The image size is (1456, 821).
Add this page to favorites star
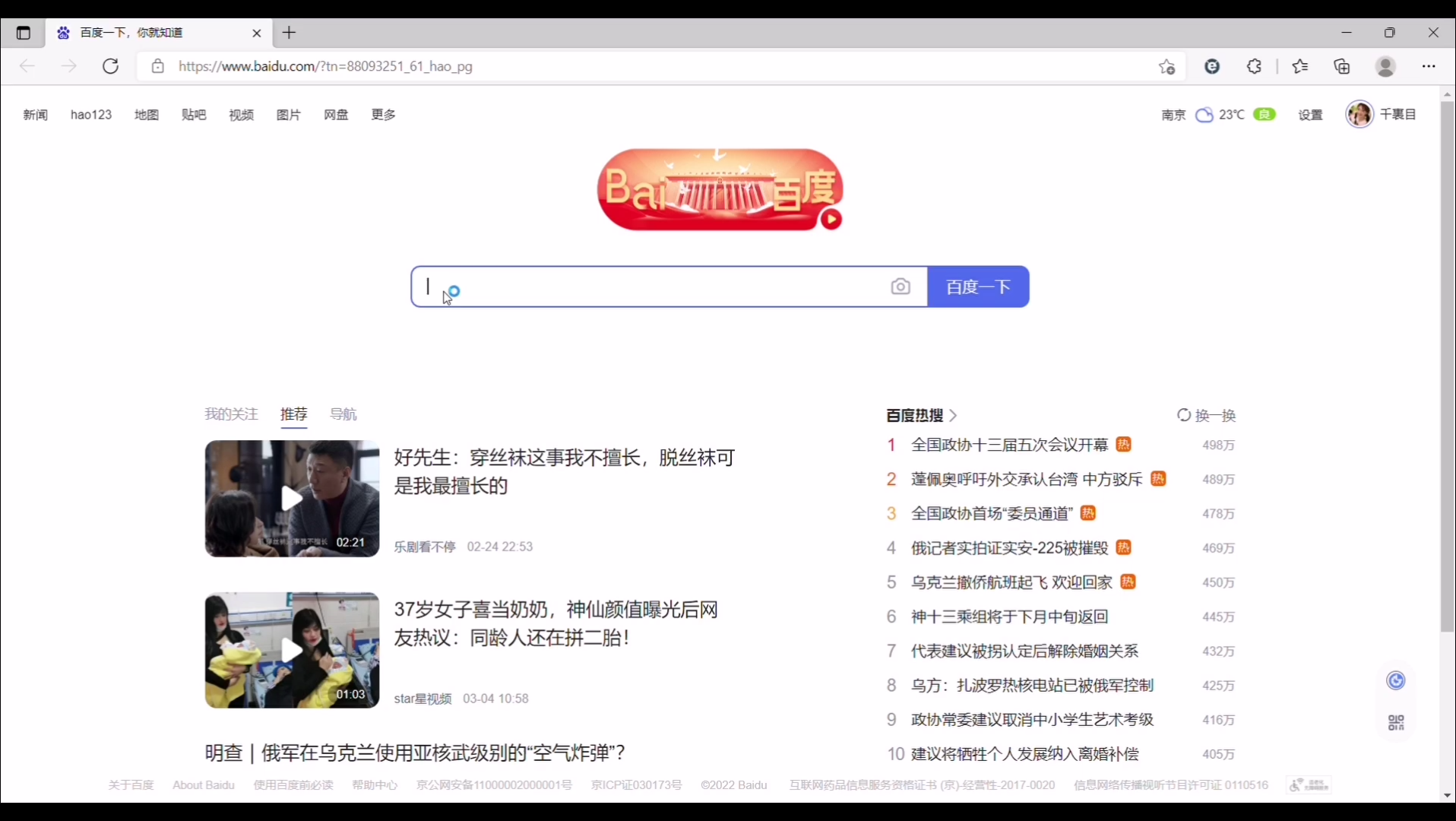point(1167,67)
